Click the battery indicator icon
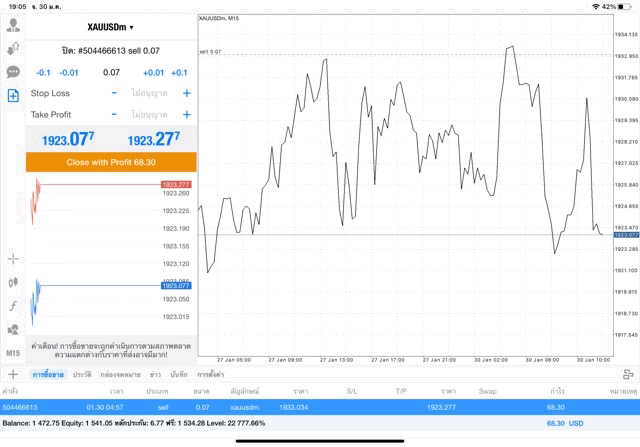The height and width of the screenshot is (447, 640). [x=624, y=7]
